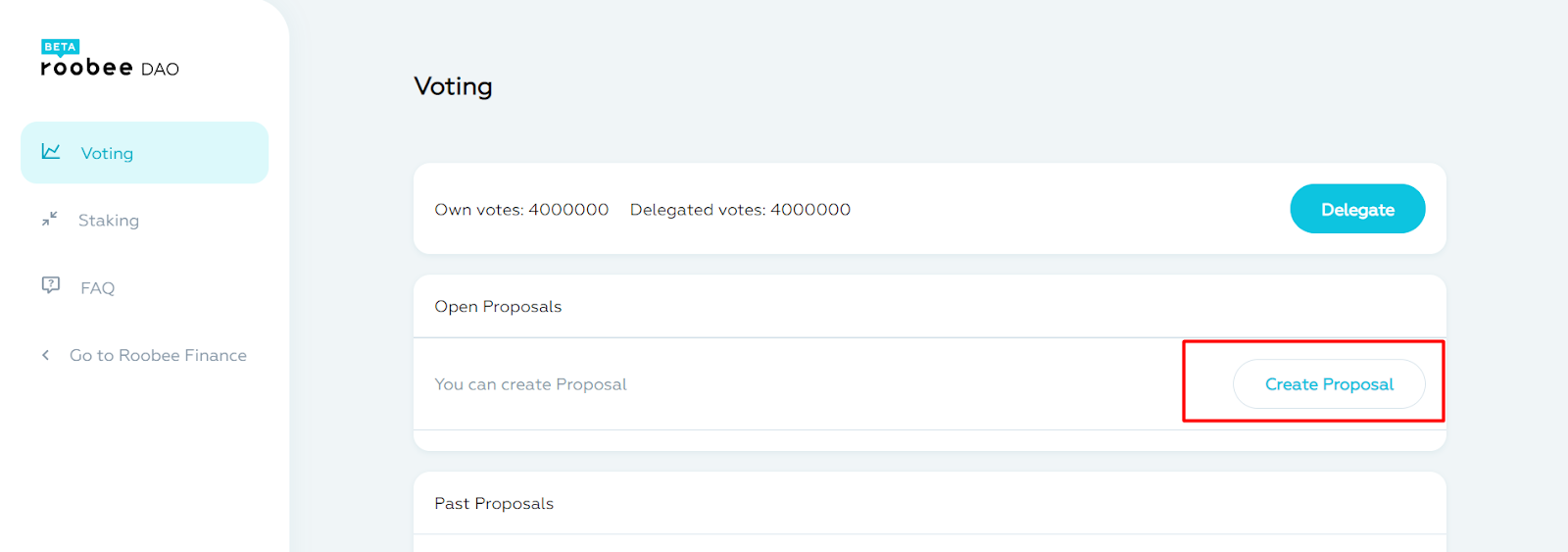
Task: Click the Delegated votes count text
Action: coord(740,210)
